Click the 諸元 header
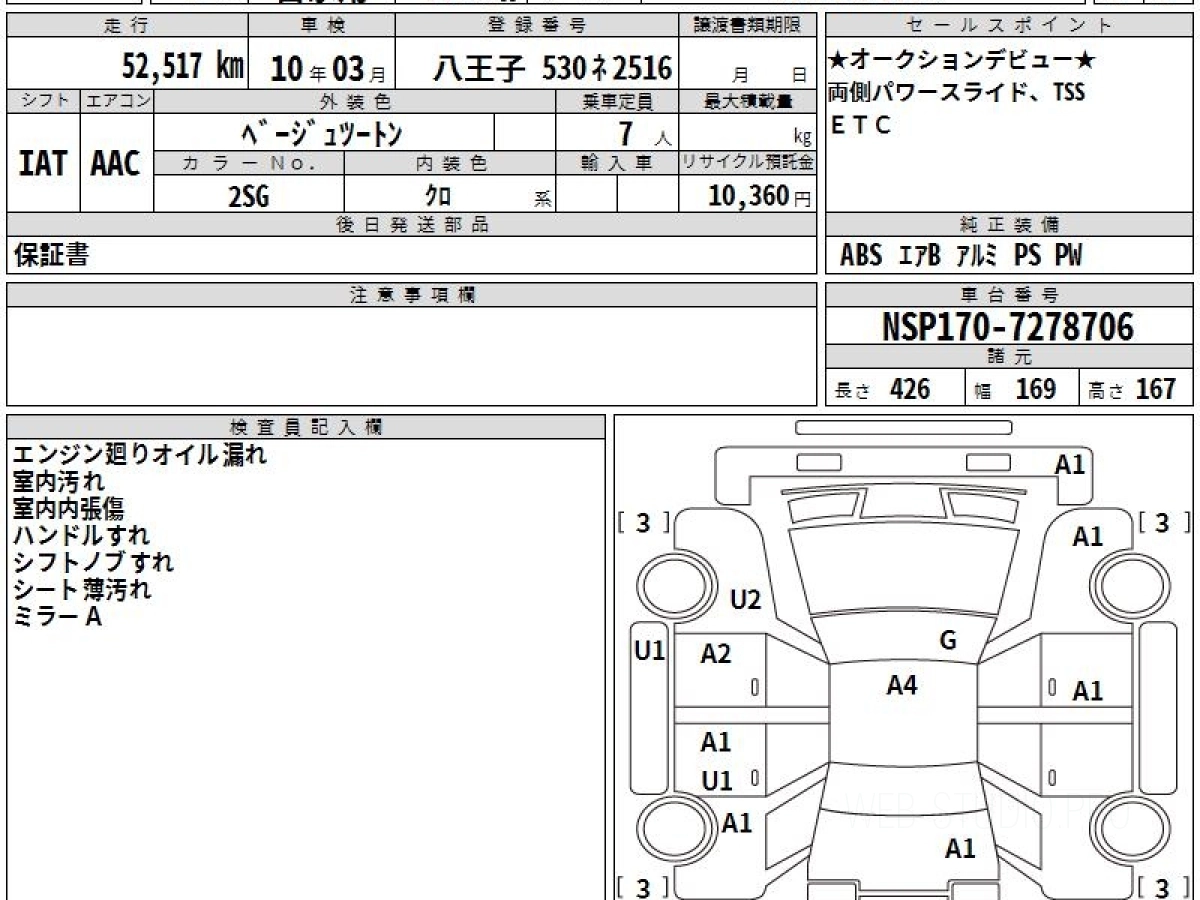The image size is (1200, 900). click(x=1010, y=357)
